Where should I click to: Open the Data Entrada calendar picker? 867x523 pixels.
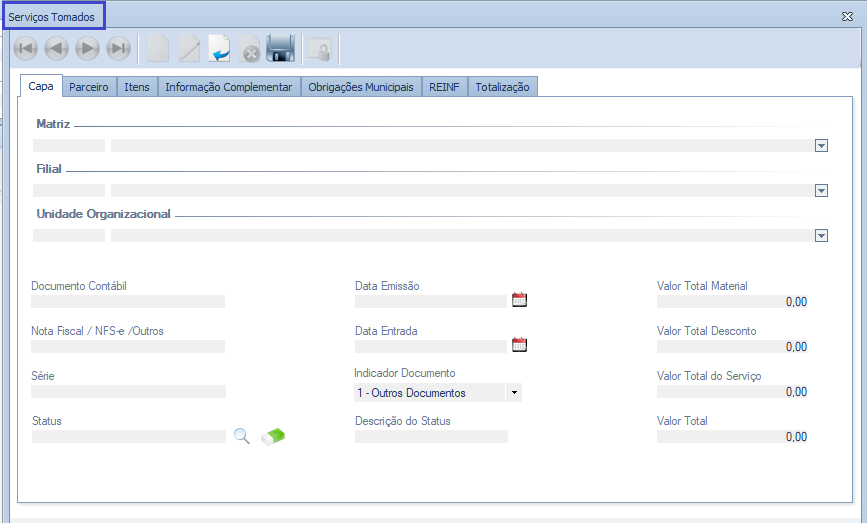[x=519, y=345]
